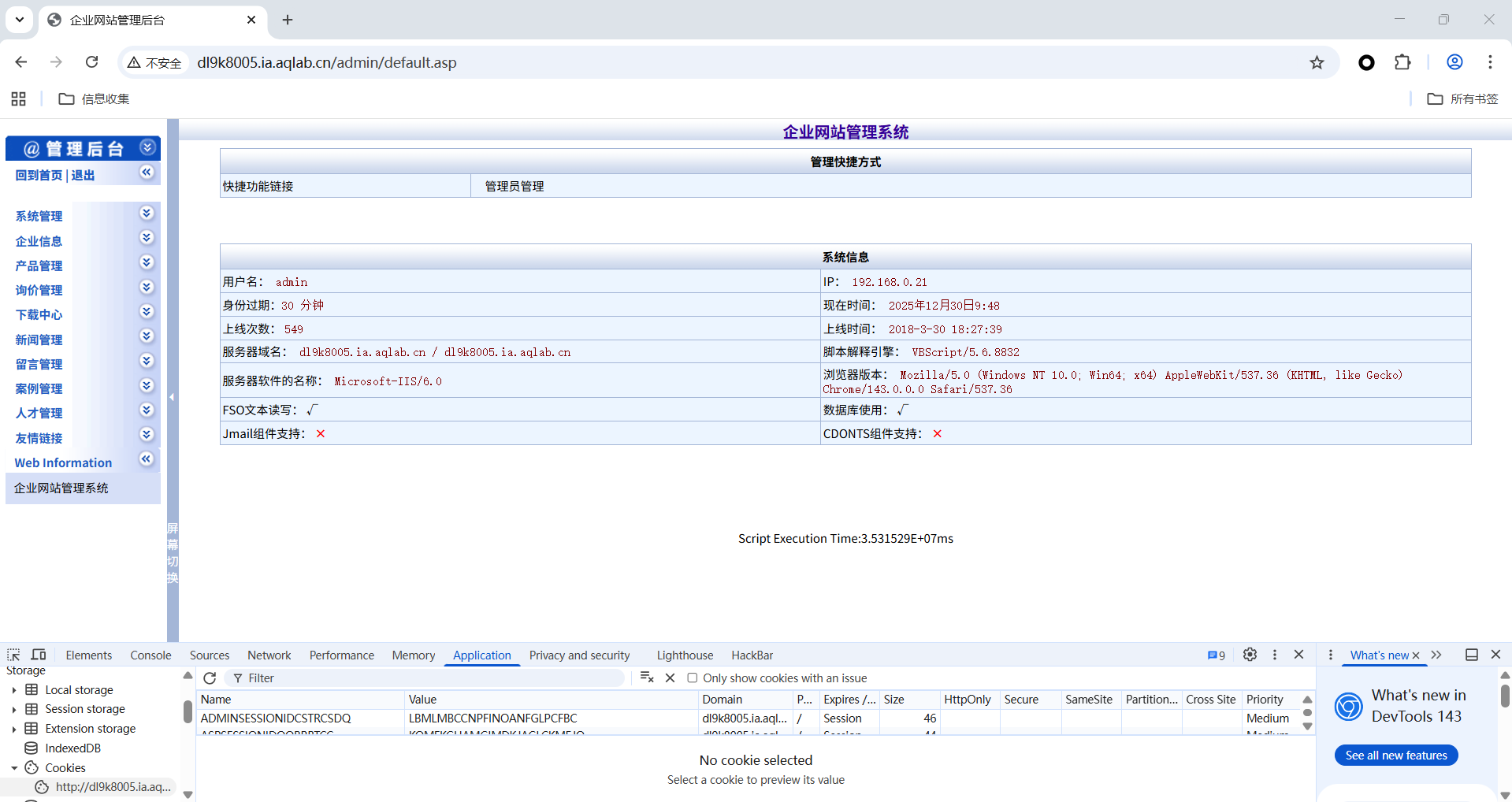Open the Lighthouse tab

pyautogui.click(x=685, y=655)
